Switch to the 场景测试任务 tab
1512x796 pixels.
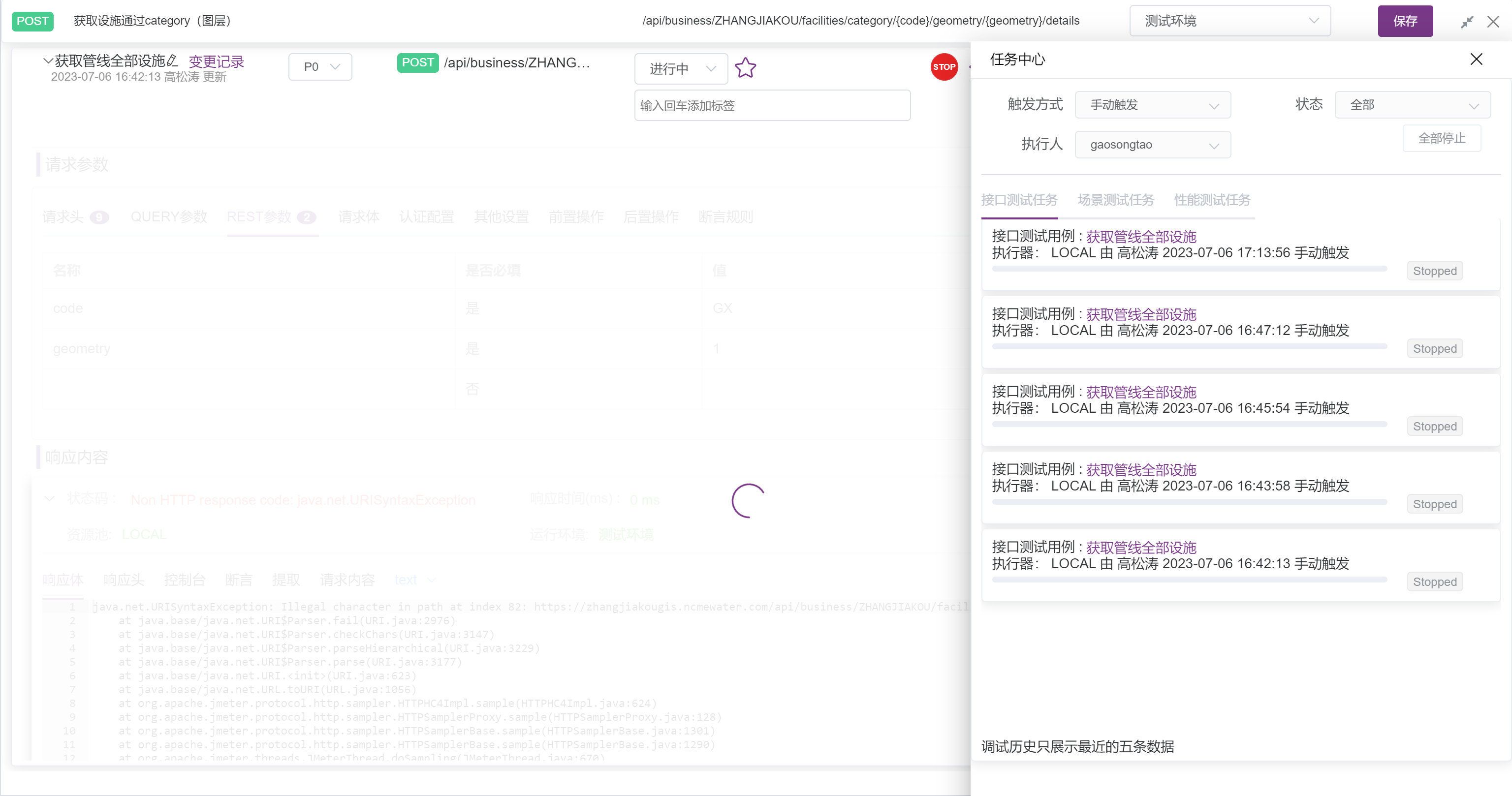(1114, 200)
